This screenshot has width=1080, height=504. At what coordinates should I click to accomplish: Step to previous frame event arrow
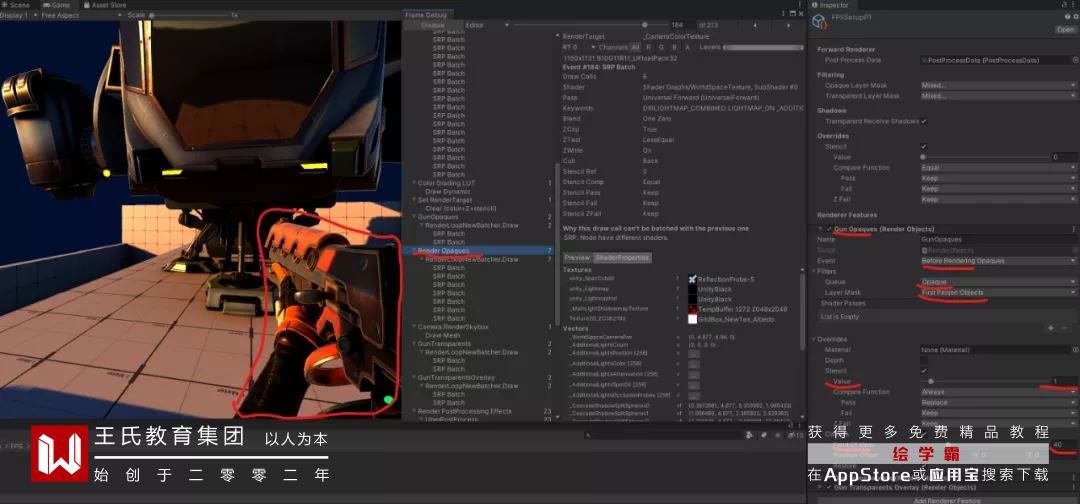(x=756, y=25)
